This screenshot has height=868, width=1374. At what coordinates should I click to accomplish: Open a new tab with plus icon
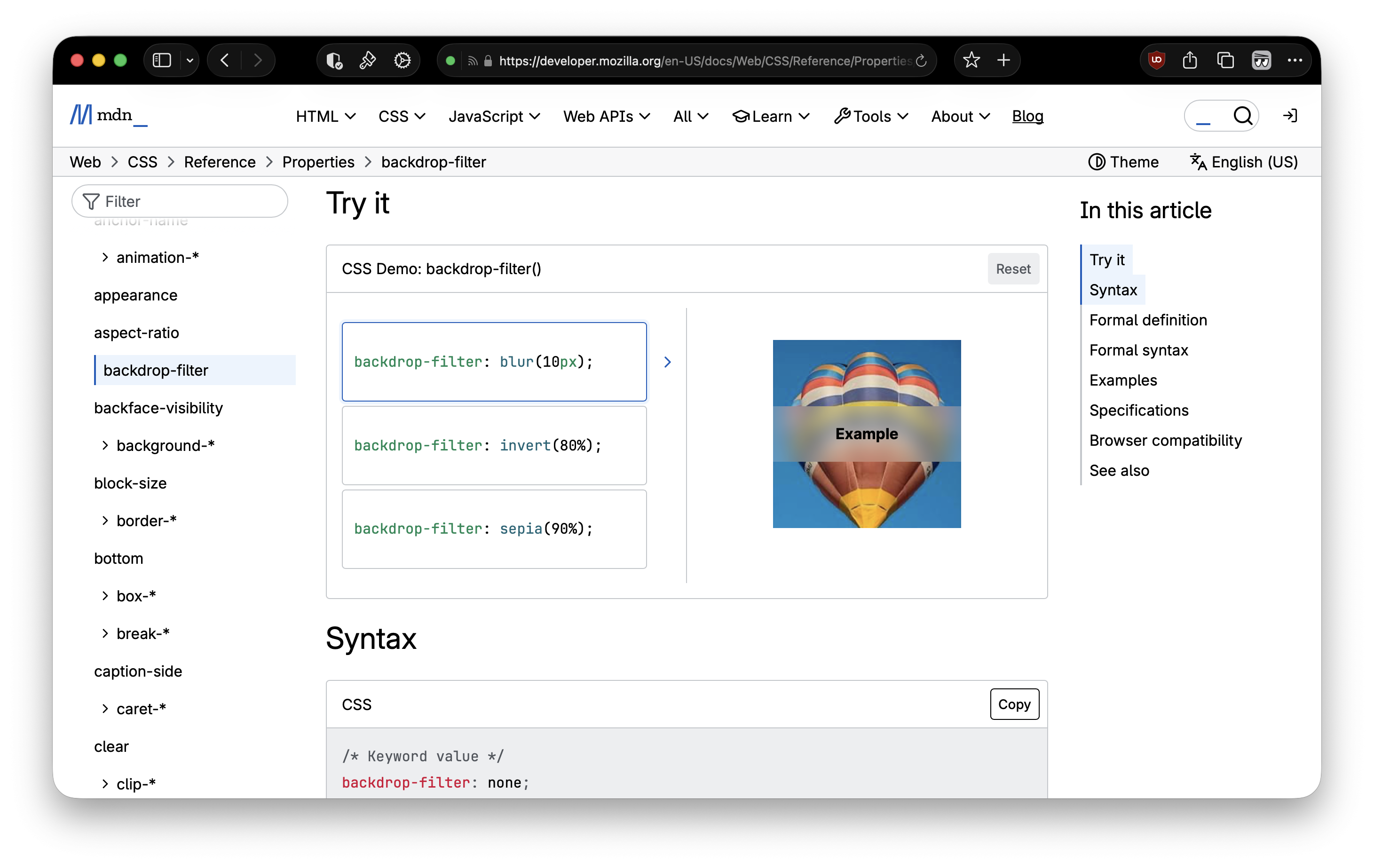point(1003,60)
